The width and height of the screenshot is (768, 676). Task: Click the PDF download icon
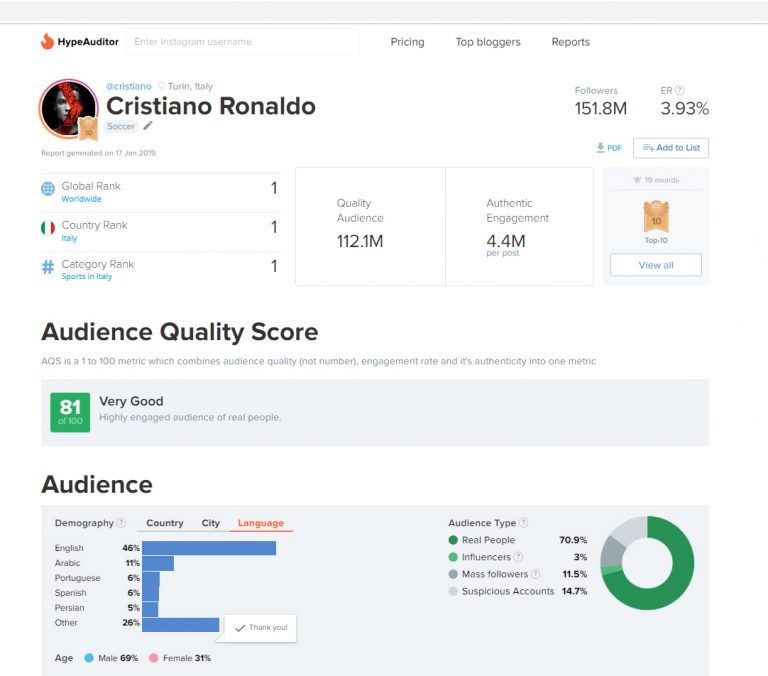pos(600,147)
